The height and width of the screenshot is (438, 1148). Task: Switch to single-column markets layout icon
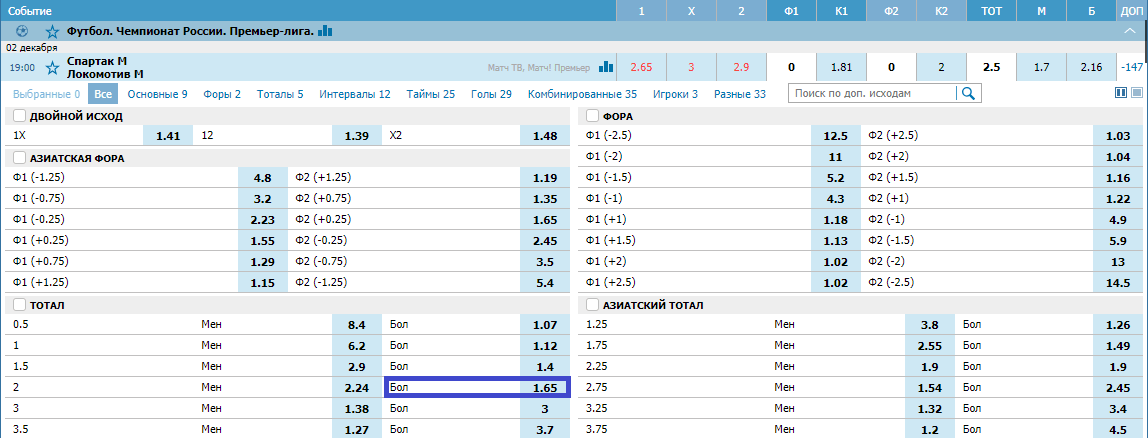pyautogui.click(x=1137, y=93)
